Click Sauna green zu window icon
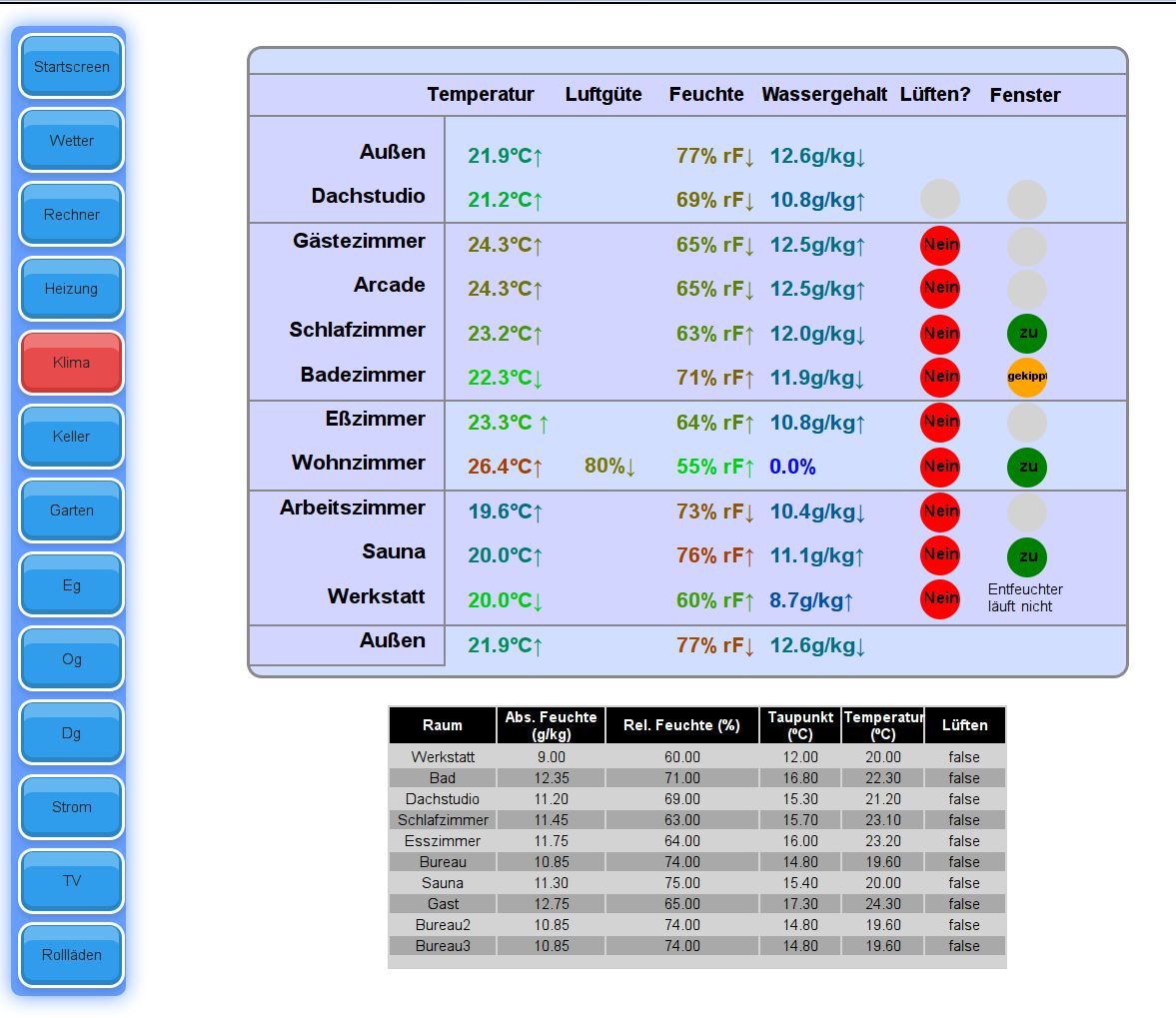The width and height of the screenshot is (1176, 1018). [1027, 557]
